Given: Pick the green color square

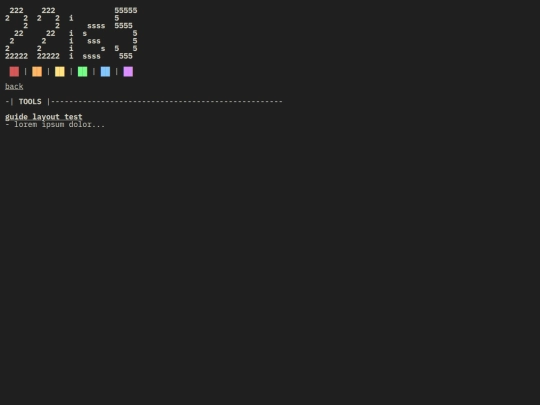Looking at the screenshot, I should 83,72.
